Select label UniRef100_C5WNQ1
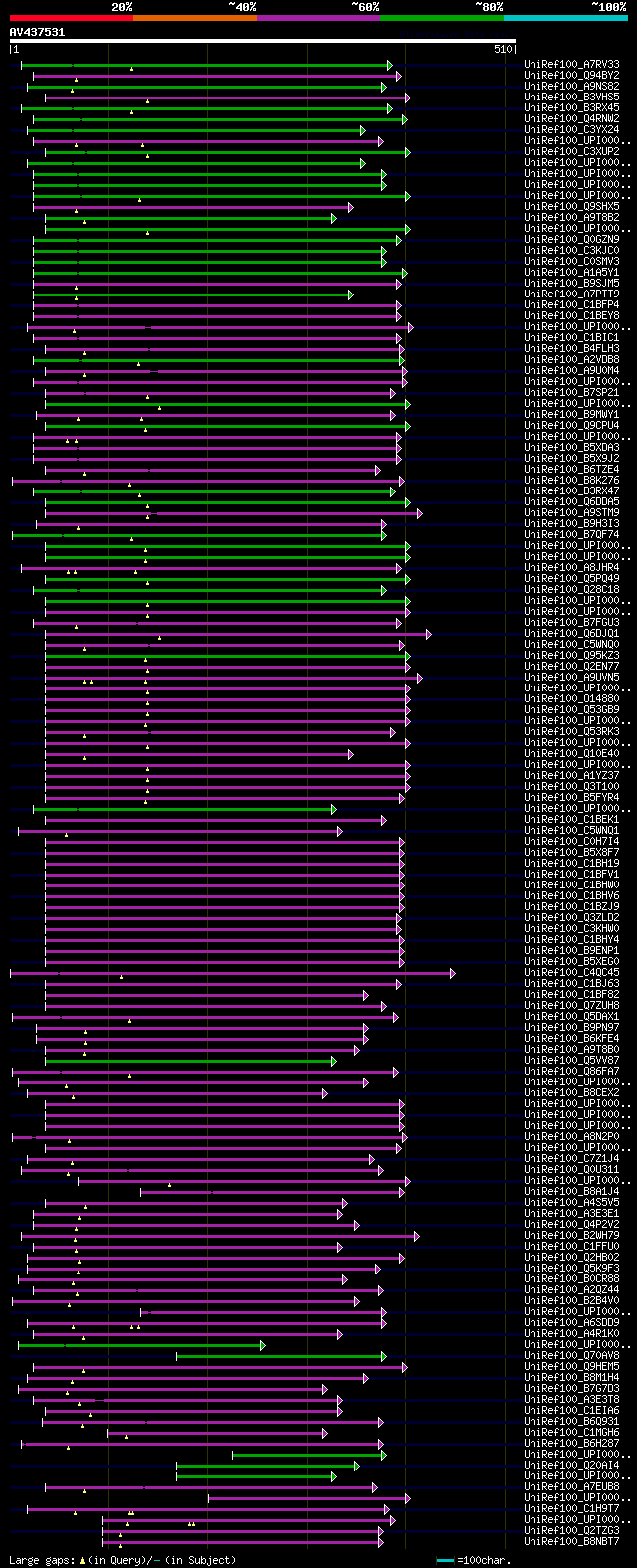This screenshot has width=637, height=1568. pos(571,831)
